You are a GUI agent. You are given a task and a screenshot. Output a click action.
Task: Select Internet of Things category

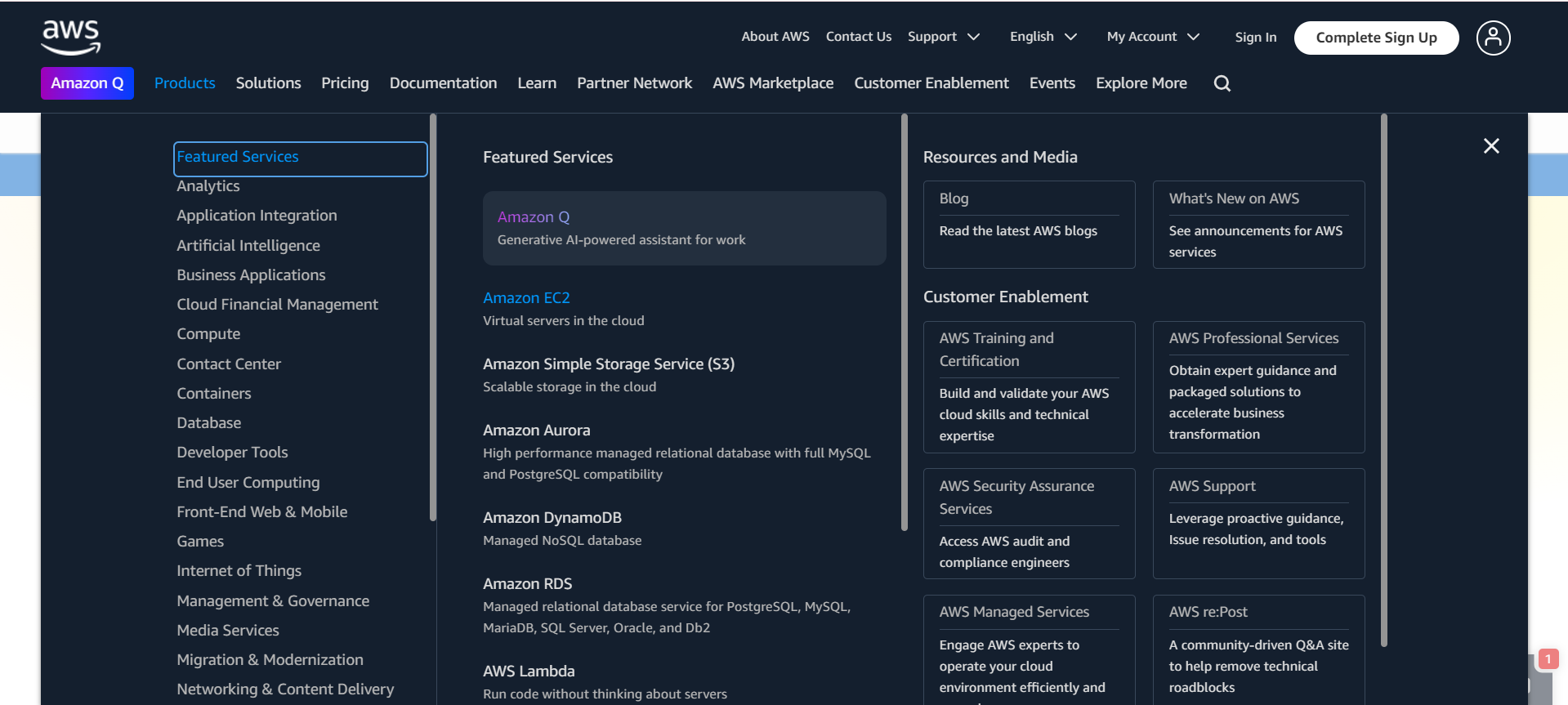point(239,571)
